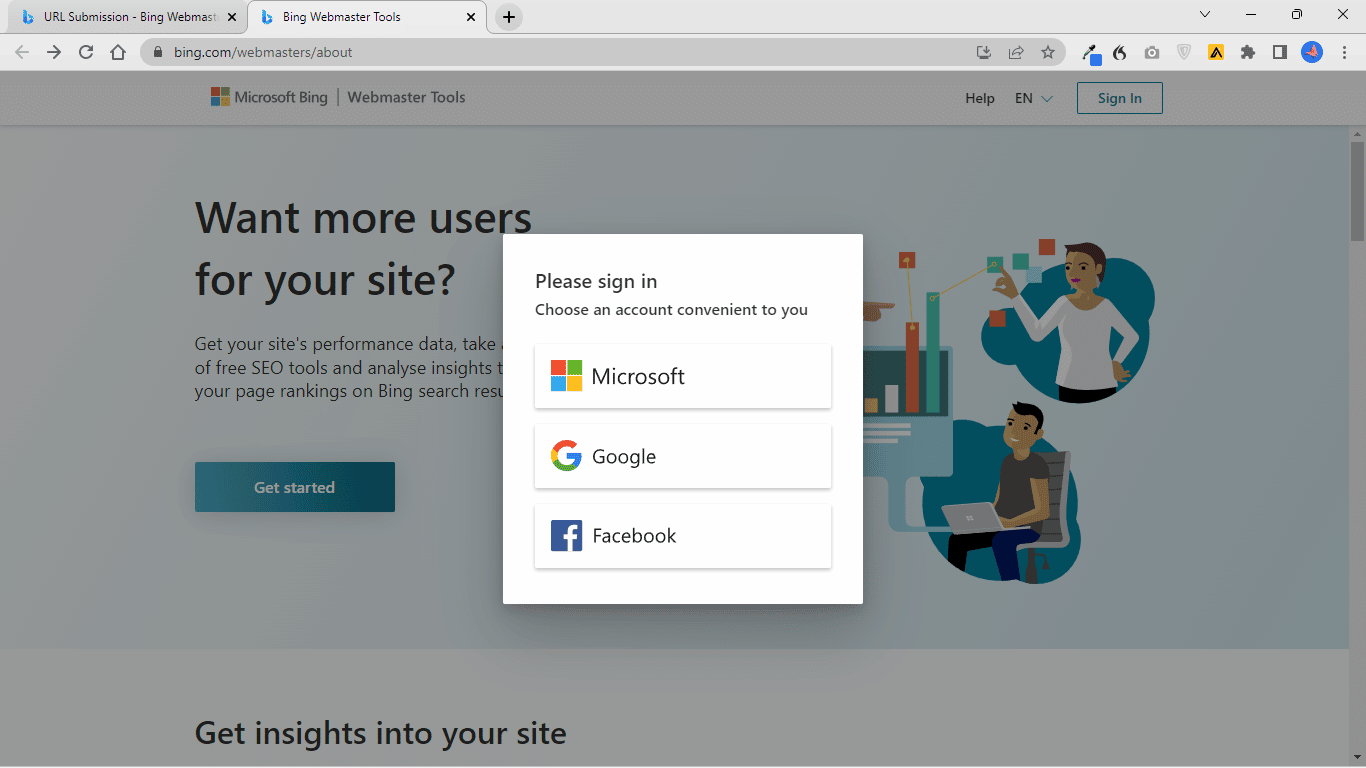Viewport: 1366px width, 768px height.
Task: Click the share icon in address bar
Action: tap(1016, 52)
